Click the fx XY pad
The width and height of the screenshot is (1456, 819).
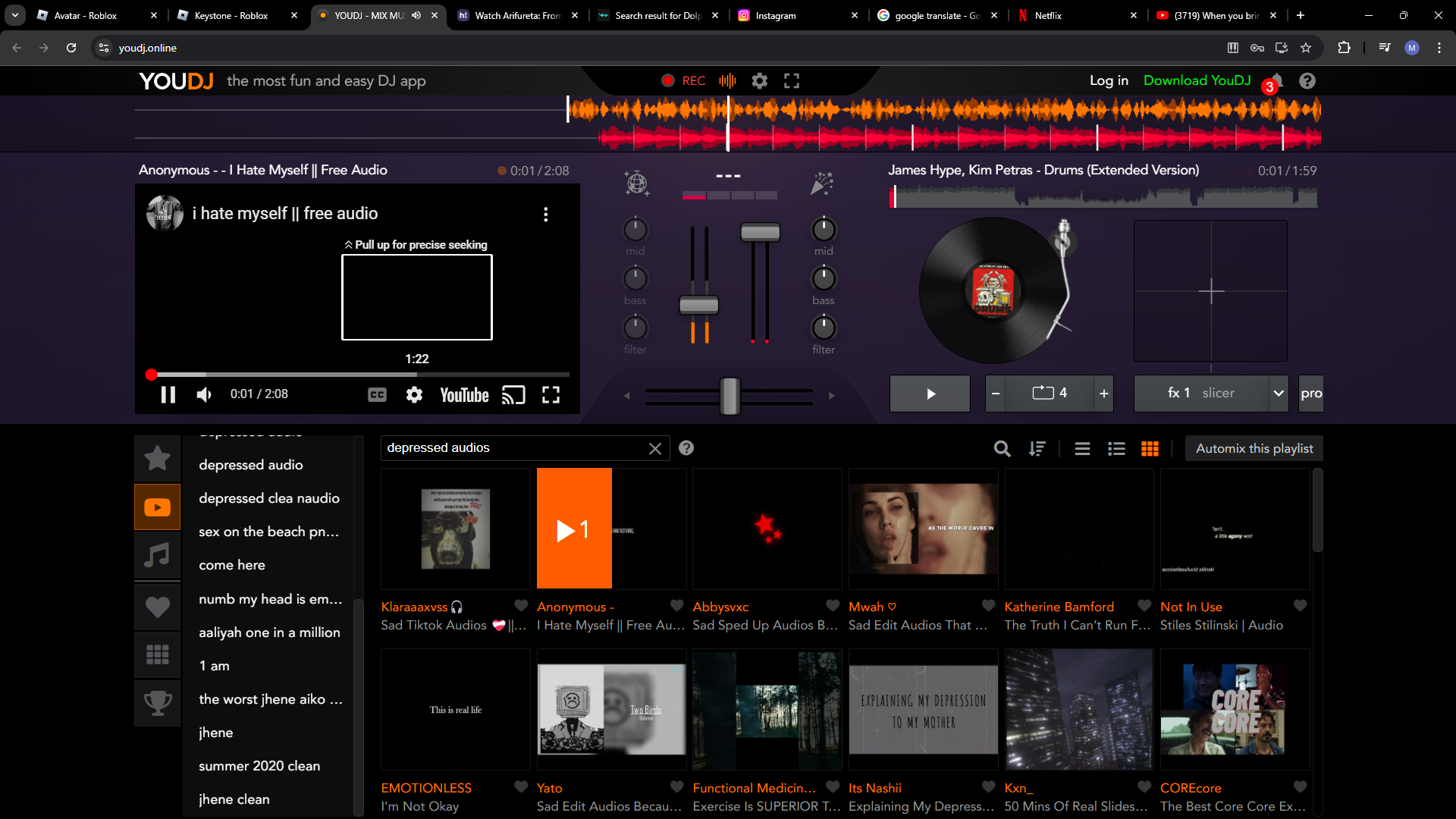point(1210,291)
